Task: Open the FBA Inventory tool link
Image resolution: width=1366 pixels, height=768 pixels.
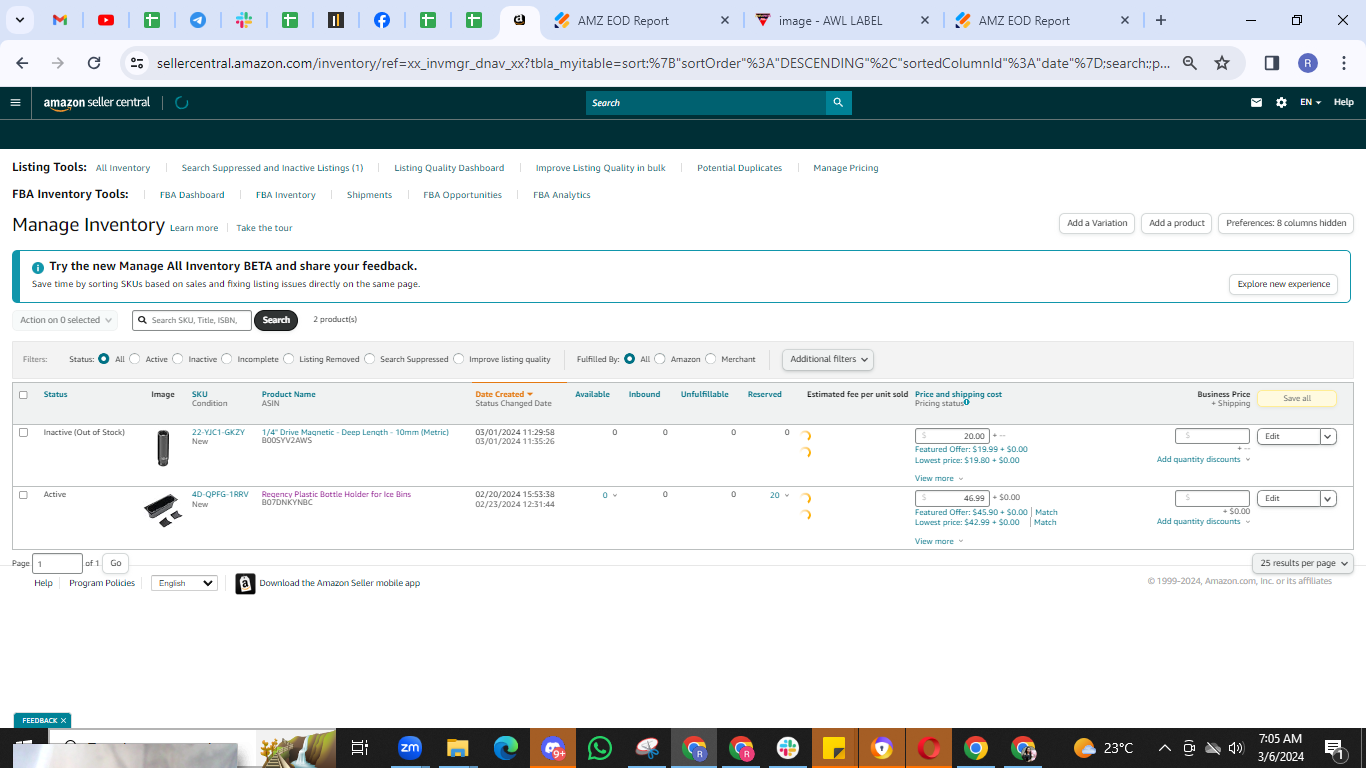Action: tap(286, 195)
